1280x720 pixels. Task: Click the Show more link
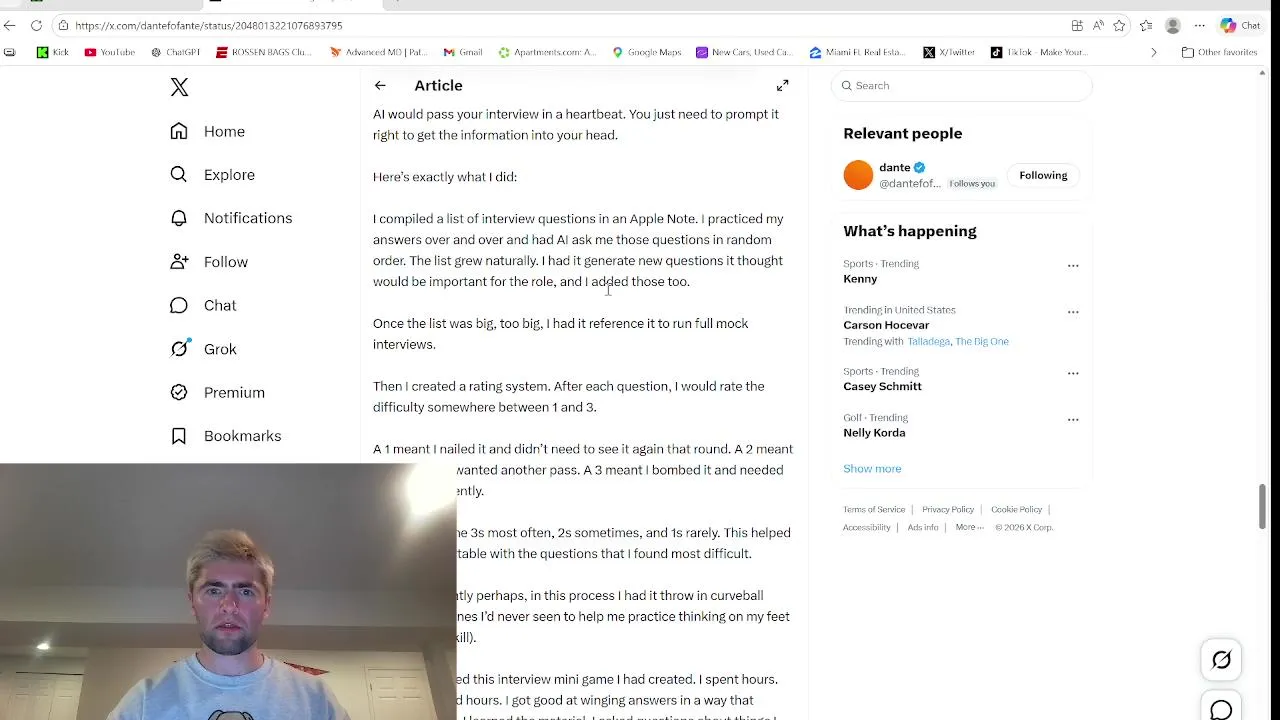pos(872,469)
